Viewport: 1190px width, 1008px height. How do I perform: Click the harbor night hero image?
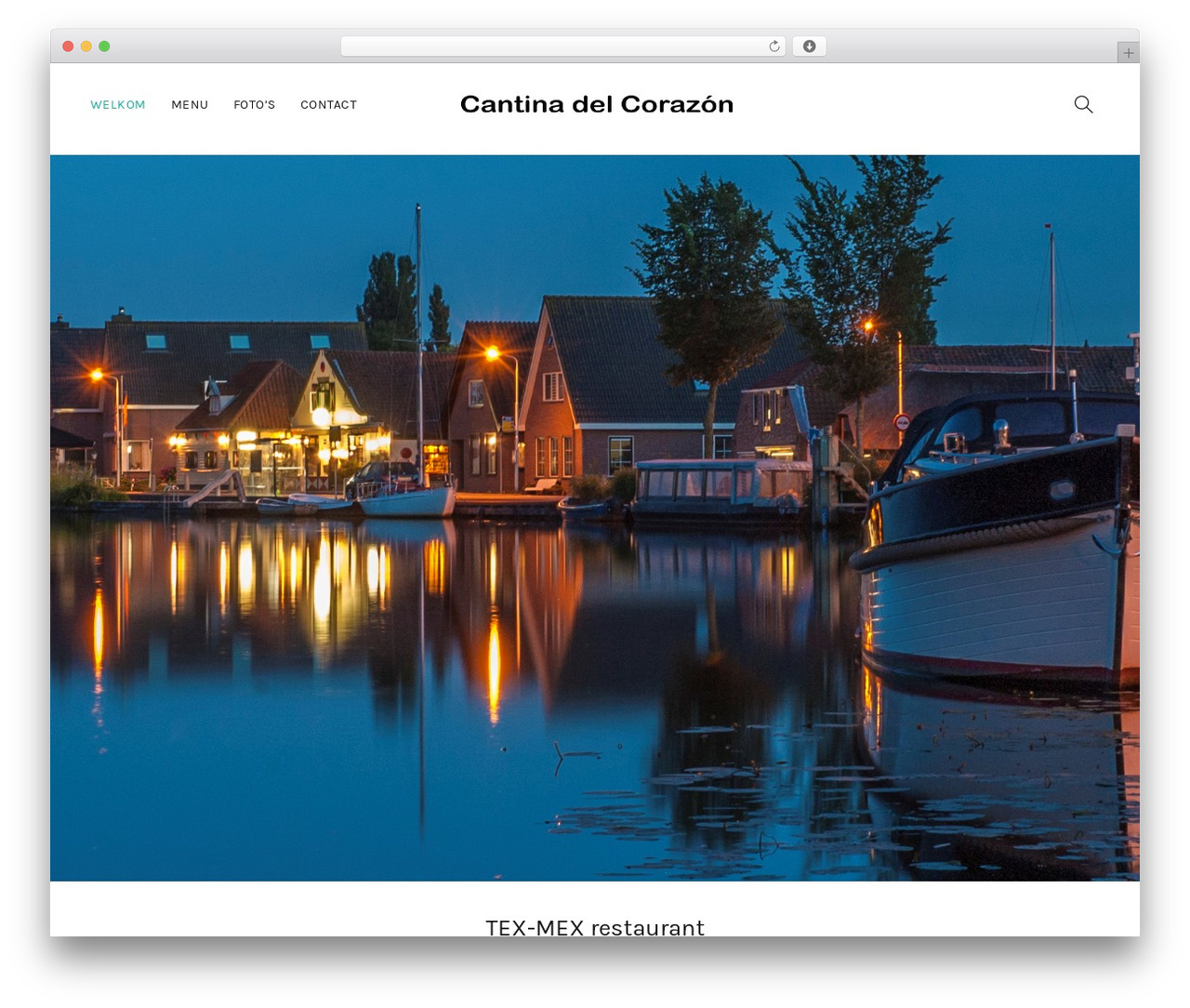595,518
